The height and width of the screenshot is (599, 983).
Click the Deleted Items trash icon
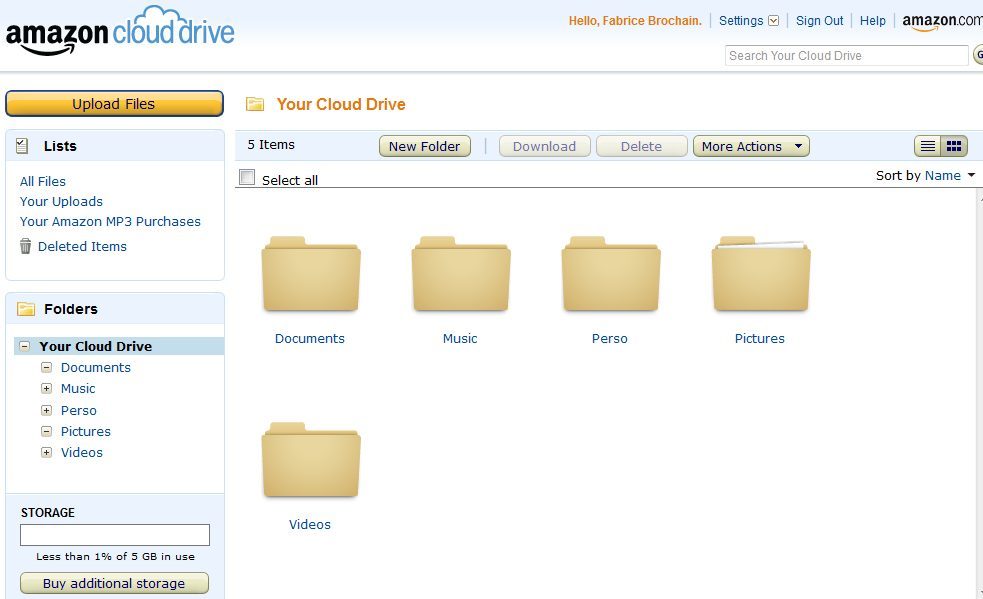[26, 246]
